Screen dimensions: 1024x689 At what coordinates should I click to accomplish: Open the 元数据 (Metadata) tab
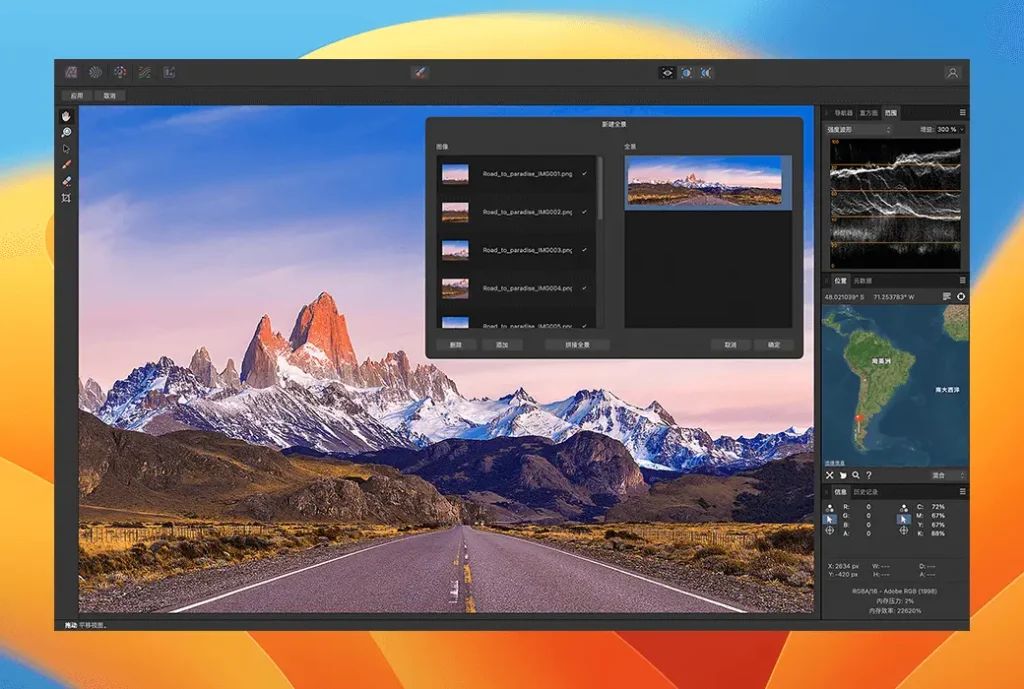click(x=863, y=281)
